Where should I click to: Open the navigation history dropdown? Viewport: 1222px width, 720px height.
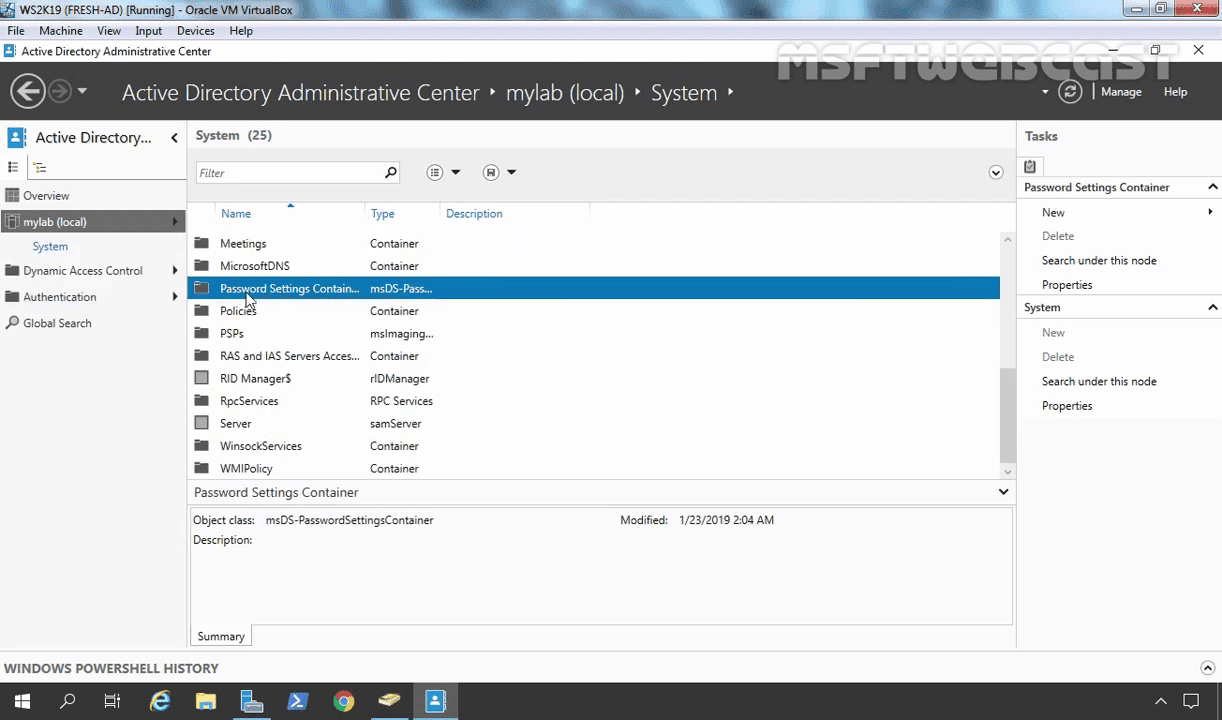(x=82, y=92)
